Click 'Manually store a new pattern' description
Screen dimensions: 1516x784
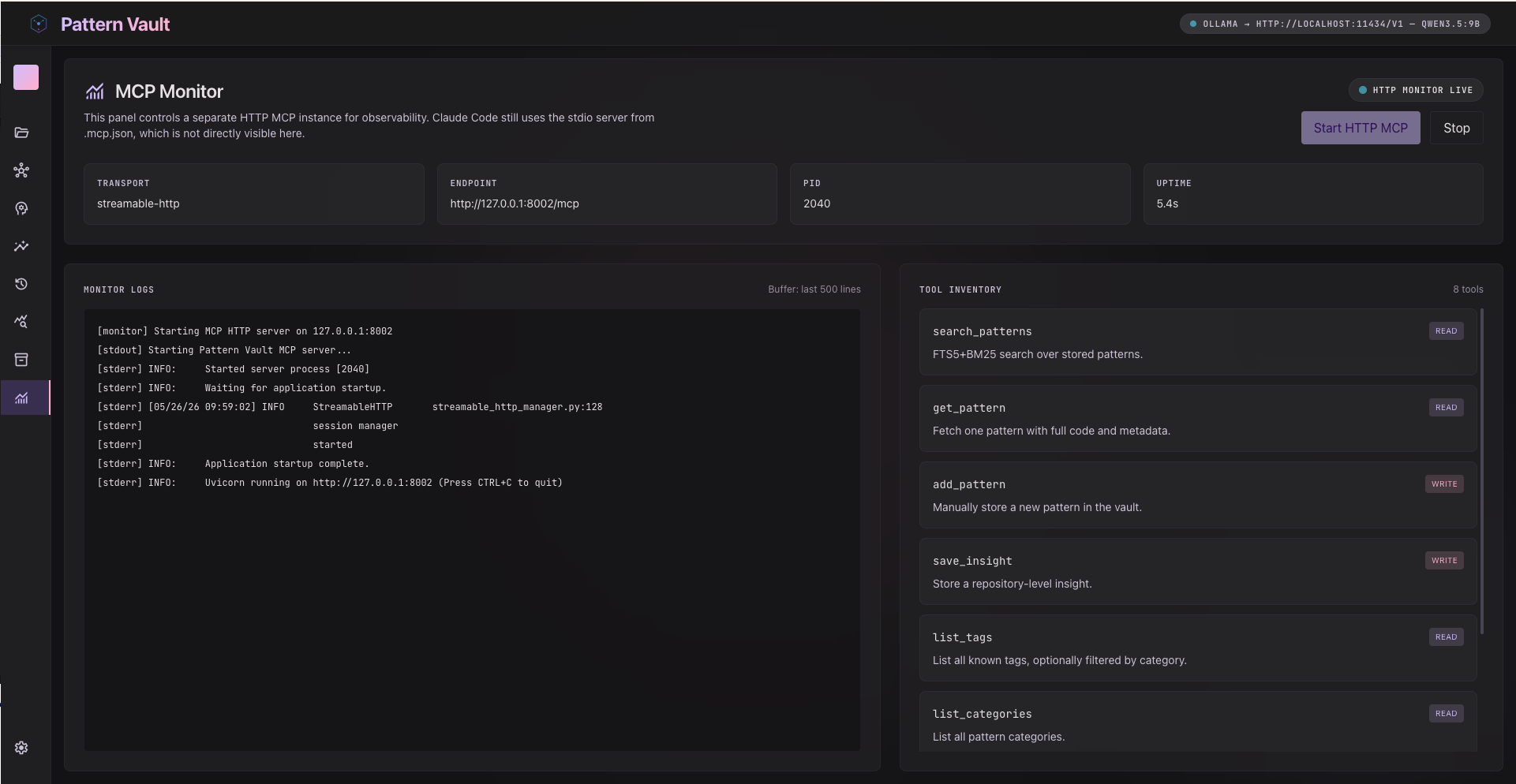(1037, 507)
